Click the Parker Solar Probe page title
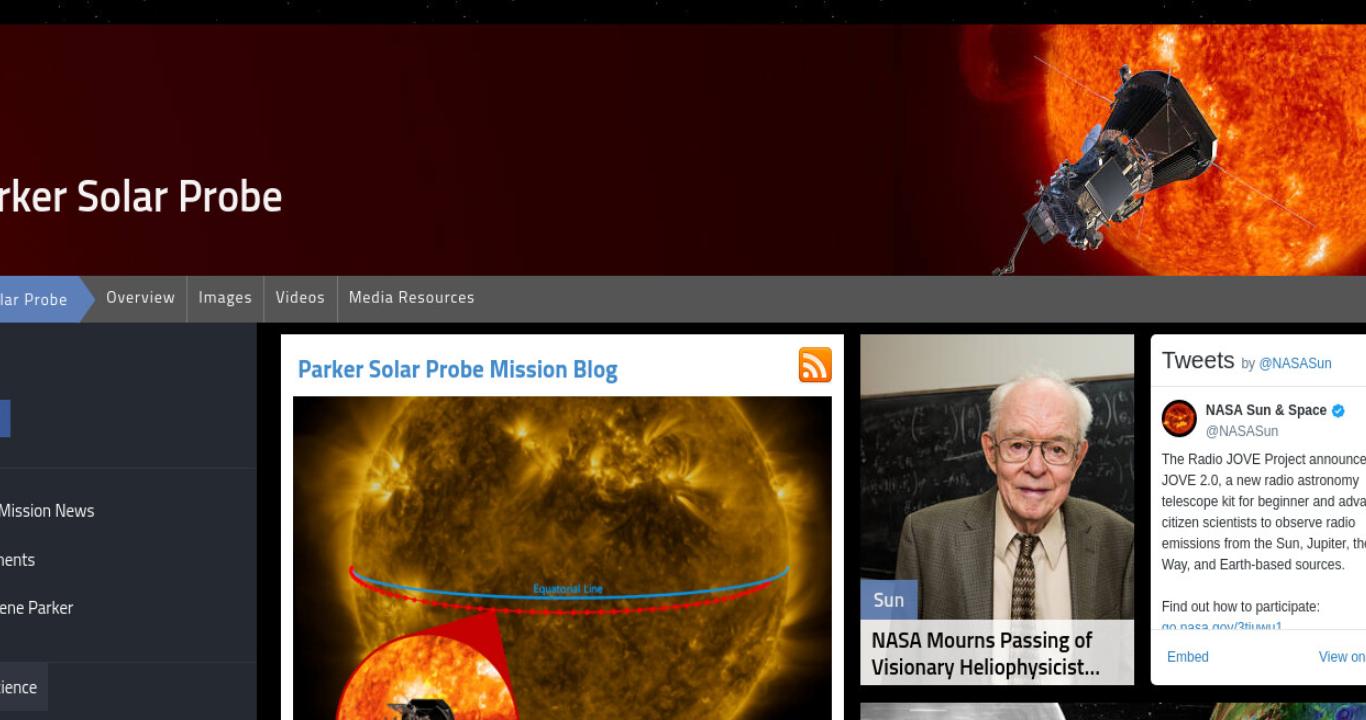This screenshot has height=720, width=1366. point(141,196)
